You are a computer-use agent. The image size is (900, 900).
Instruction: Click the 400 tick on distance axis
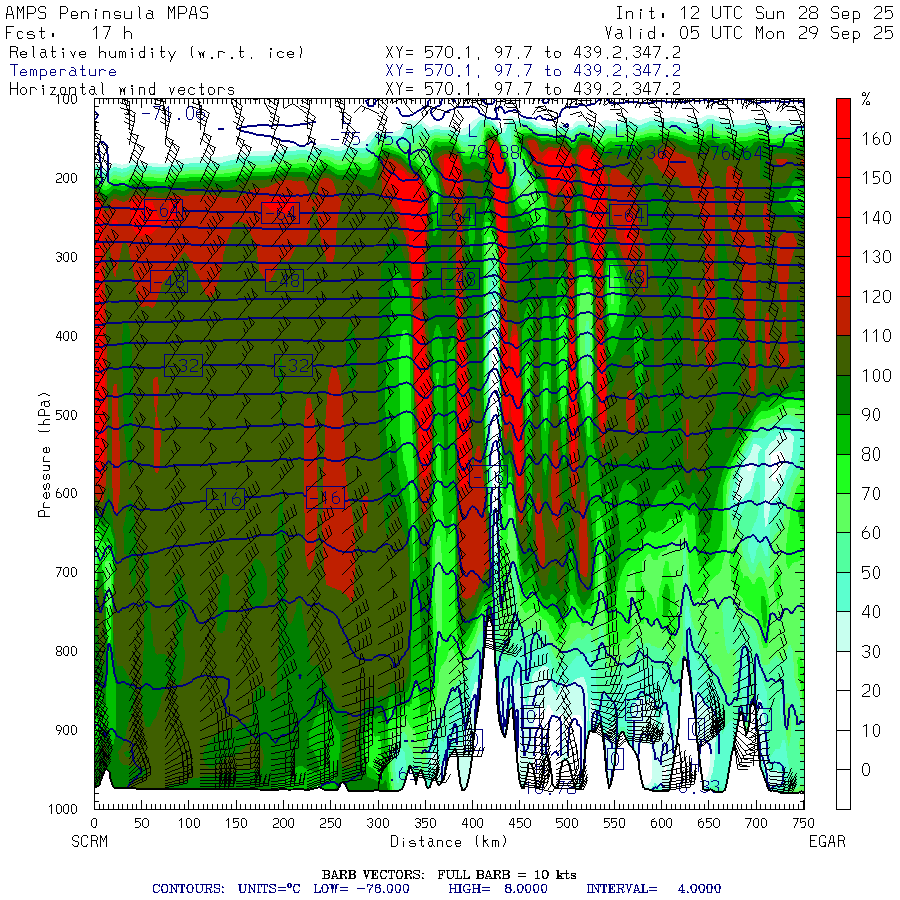pyautogui.click(x=472, y=823)
